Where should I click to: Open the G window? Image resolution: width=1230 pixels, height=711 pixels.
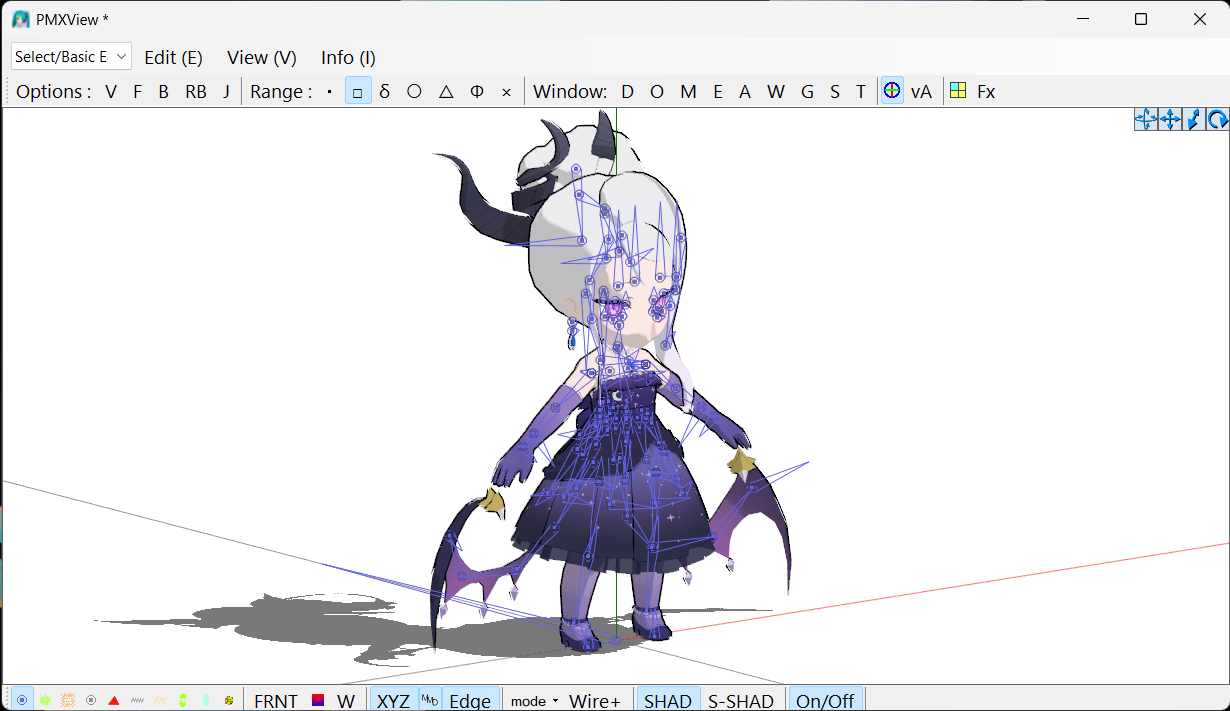click(807, 92)
